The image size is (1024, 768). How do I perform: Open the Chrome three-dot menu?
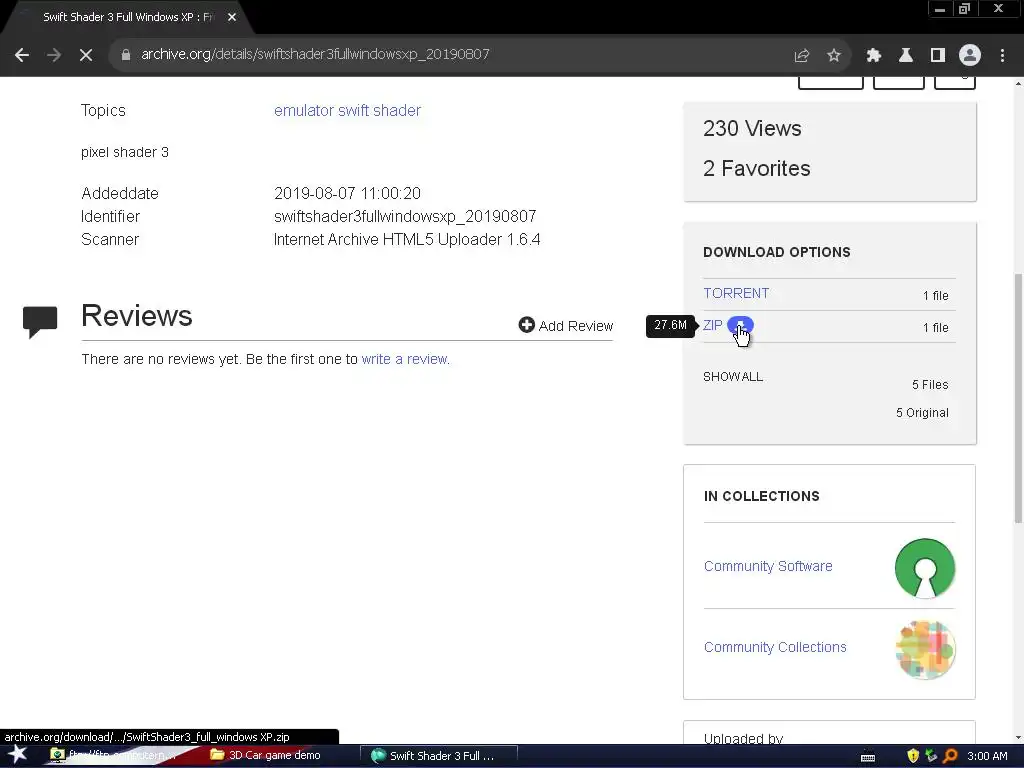point(1002,56)
